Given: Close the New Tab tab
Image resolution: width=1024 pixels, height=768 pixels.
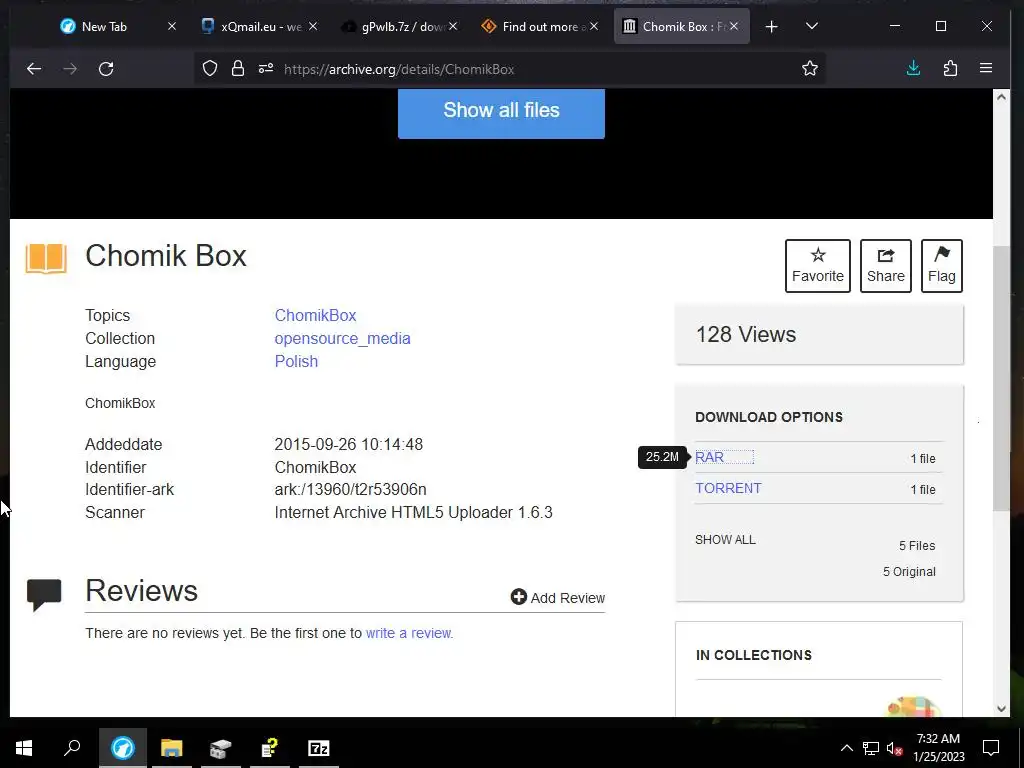Looking at the screenshot, I should 172,27.
